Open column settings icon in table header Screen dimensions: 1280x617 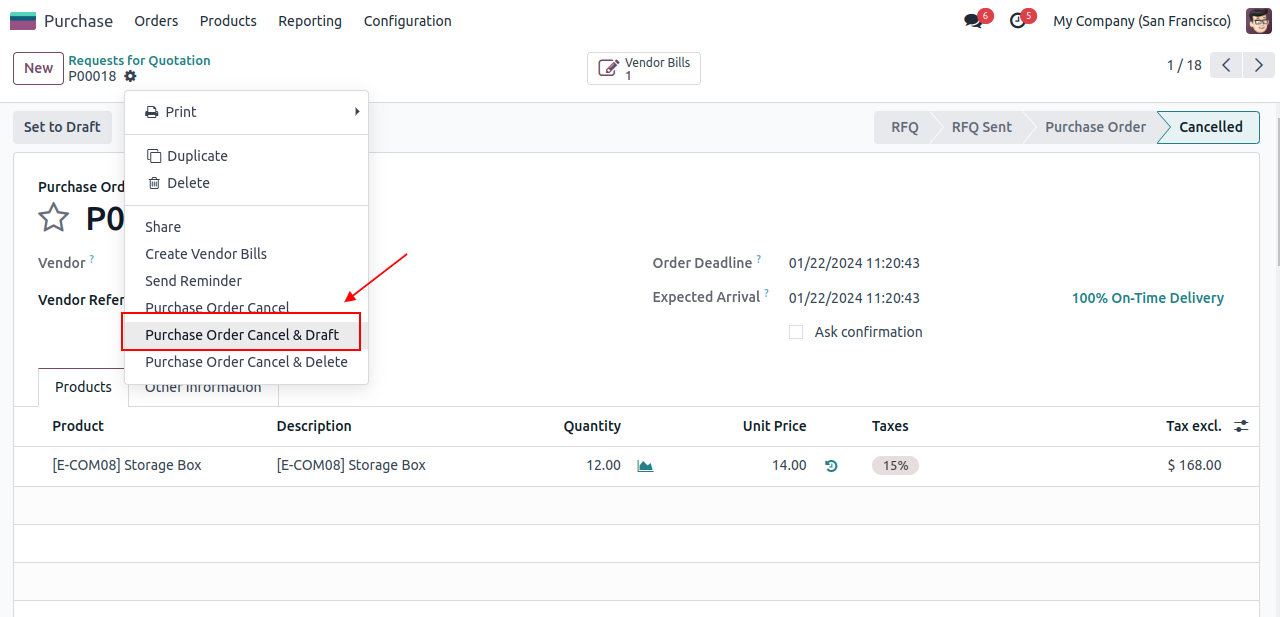pos(1241,426)
